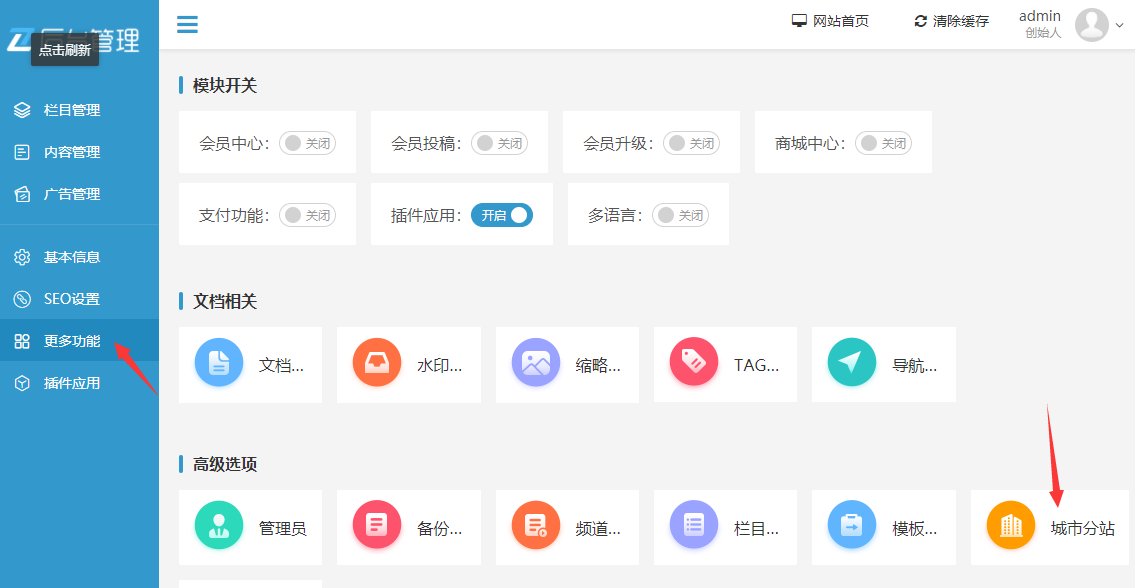Expand the admin account dropdown arrow
The width and height of the screenshot is (1135, 588).
[1121, 26]
